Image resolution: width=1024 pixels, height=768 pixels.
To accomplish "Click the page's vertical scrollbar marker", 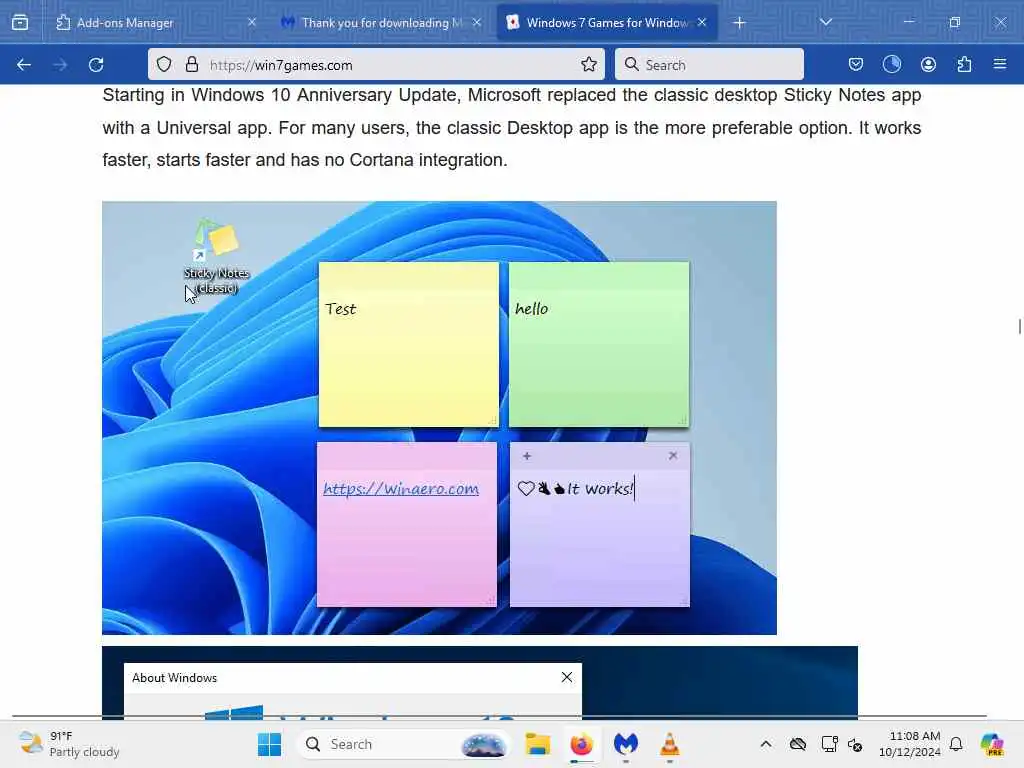I will click(1019, 326).
